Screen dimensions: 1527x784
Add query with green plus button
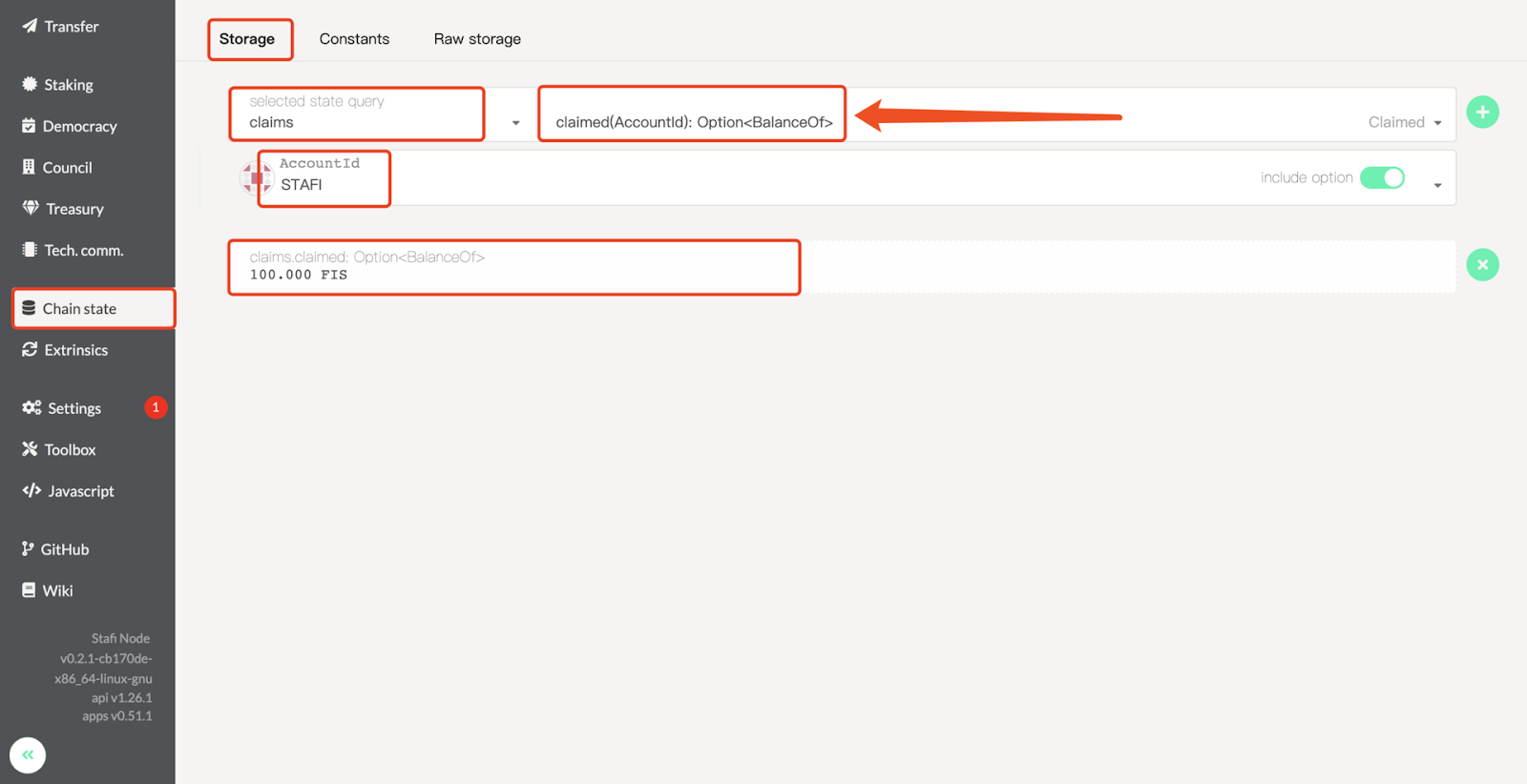(x=1482, y=113)
